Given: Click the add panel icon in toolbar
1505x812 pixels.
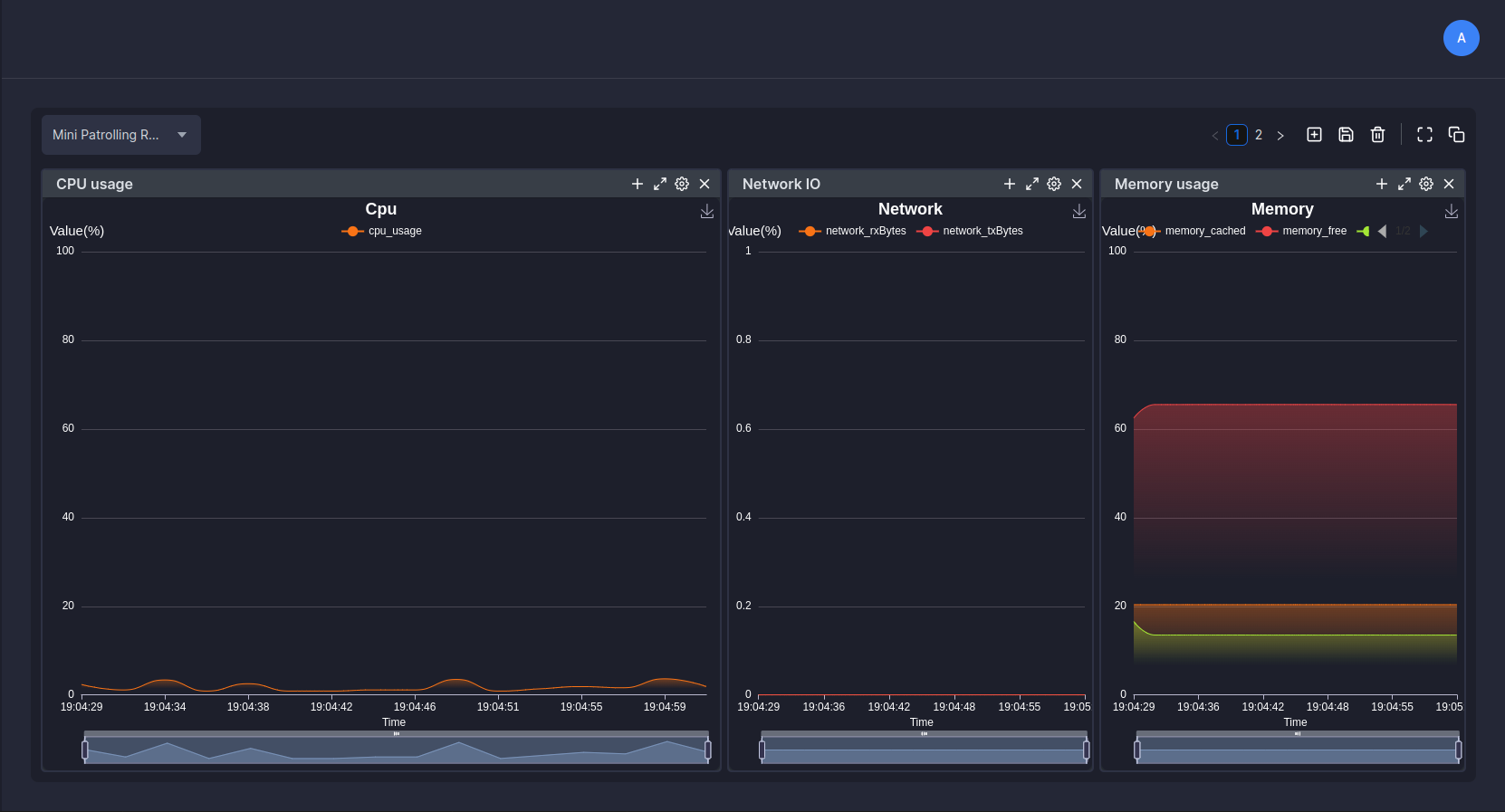Looking at the screenshot, I should coord(1314,135).
